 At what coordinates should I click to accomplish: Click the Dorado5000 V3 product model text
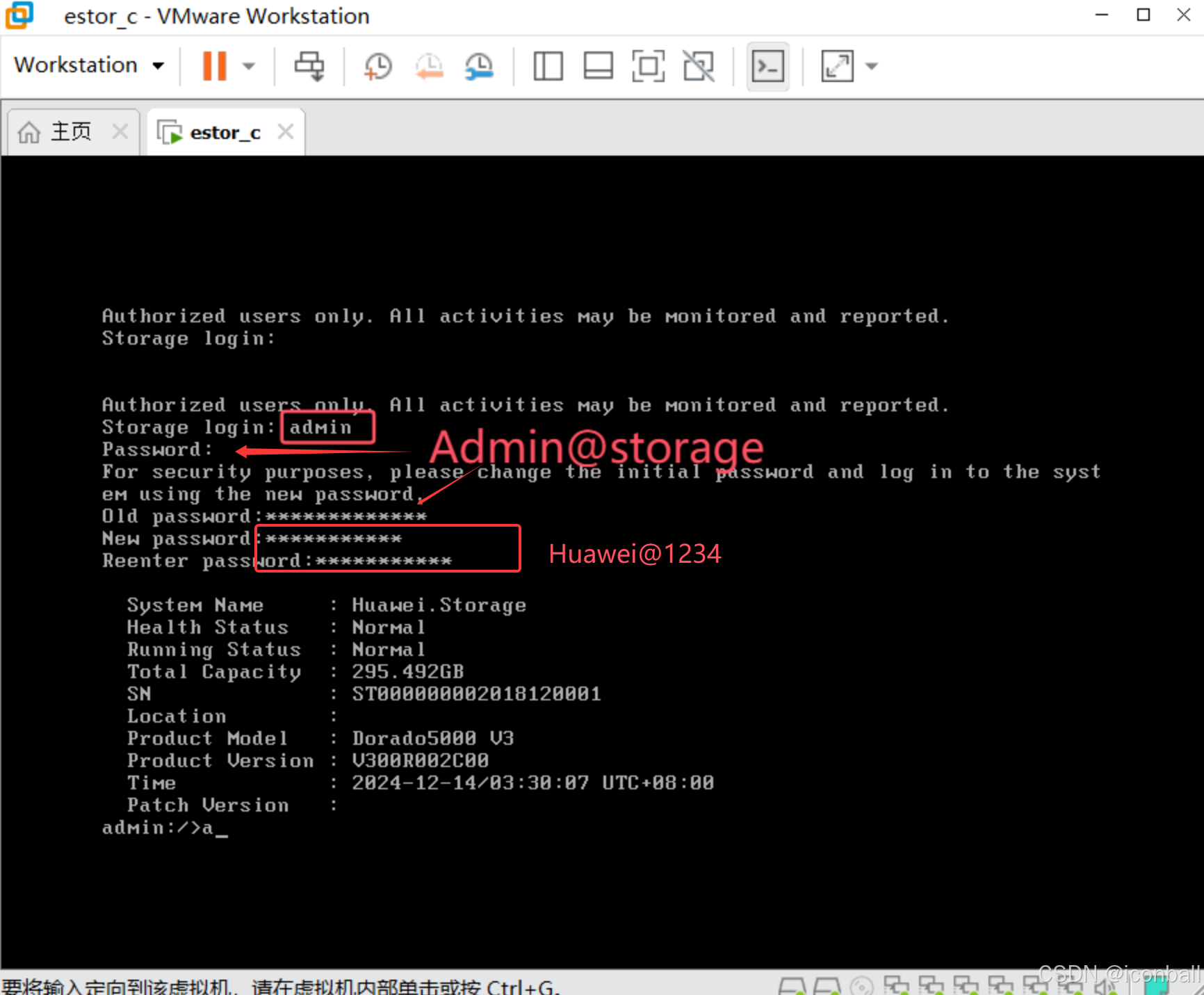click(432, 738)
